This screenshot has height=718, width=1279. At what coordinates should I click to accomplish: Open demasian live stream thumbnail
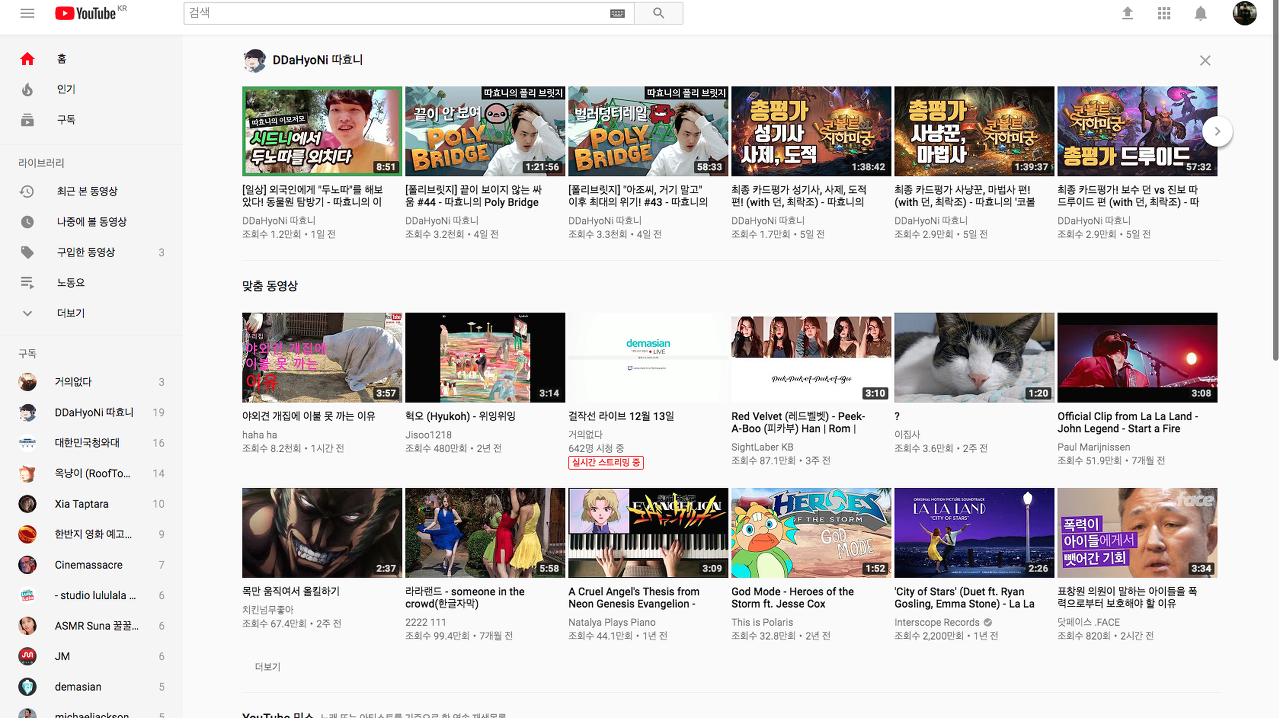(648, 357)
